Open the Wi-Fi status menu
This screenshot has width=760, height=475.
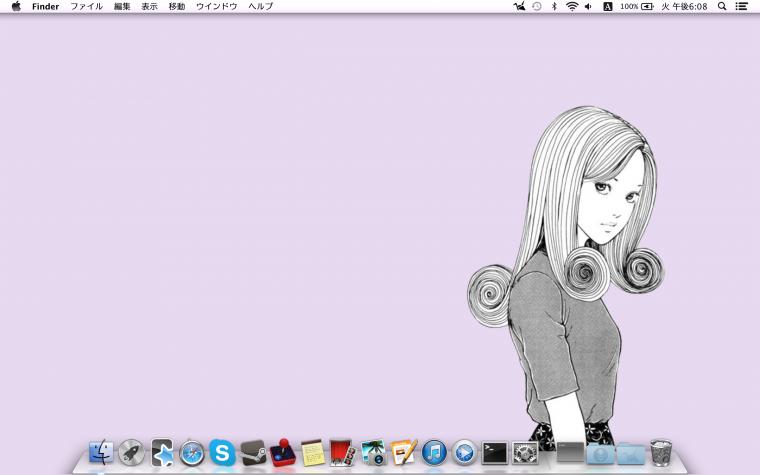coord(572,6)
